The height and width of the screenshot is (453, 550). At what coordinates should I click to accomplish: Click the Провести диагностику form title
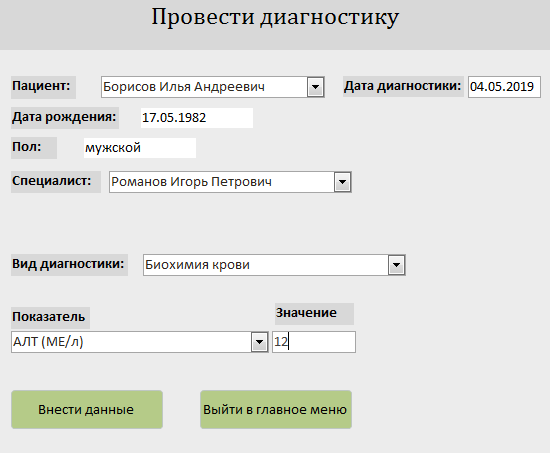[x=275, y=17]
